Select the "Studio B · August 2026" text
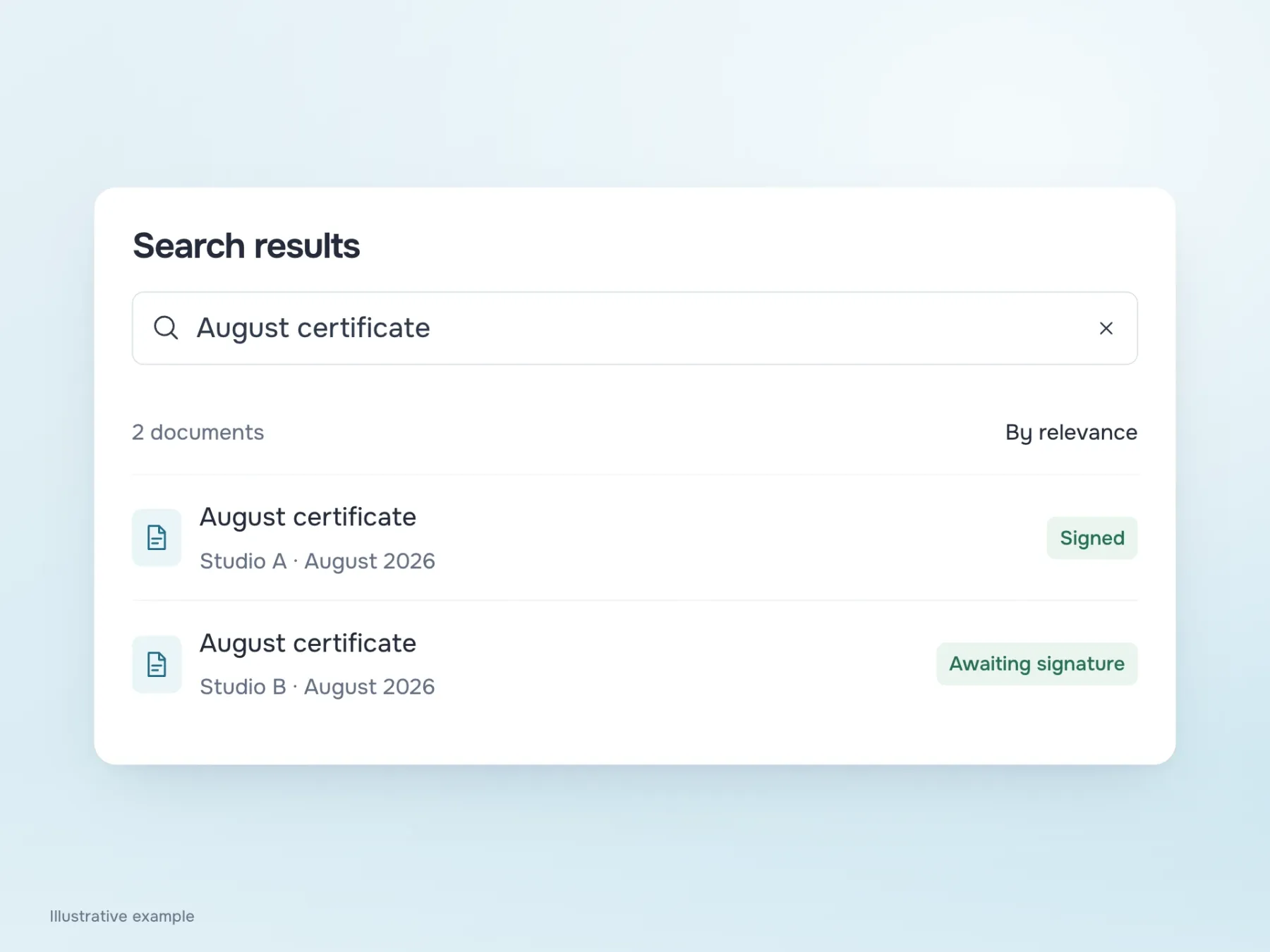 317,687
